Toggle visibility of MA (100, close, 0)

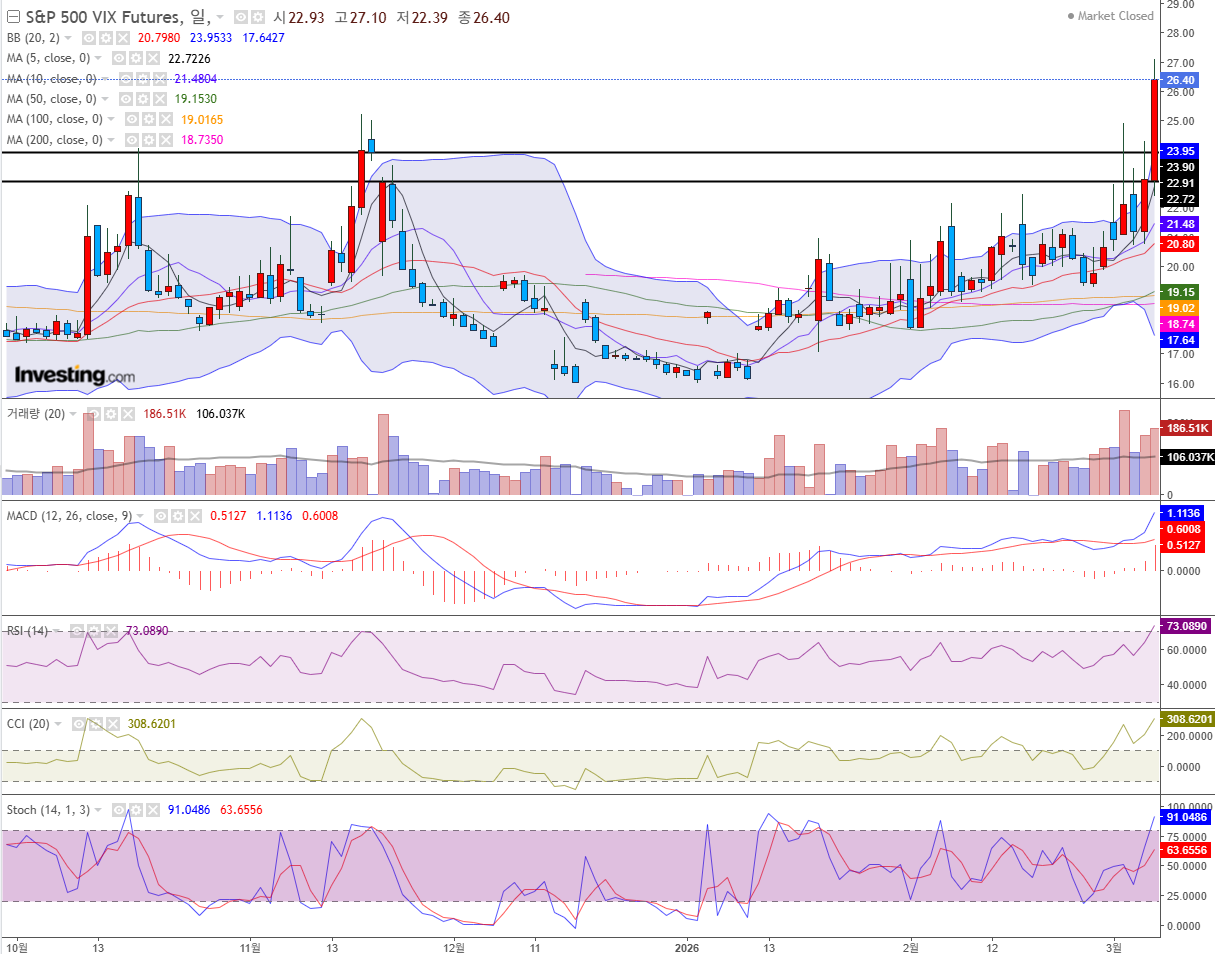pyautogui.click(x=132, y=119)
